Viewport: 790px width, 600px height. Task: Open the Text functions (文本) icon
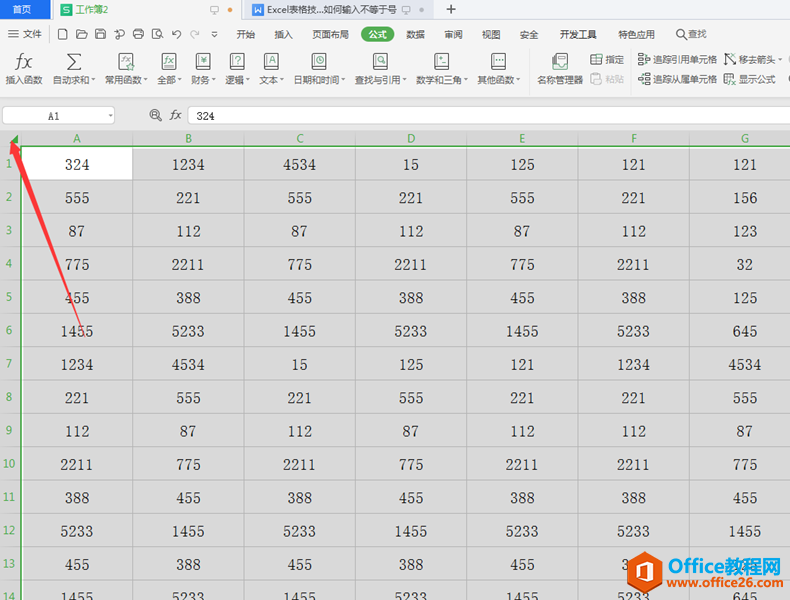pyautogui.click(x=271, y=62)
